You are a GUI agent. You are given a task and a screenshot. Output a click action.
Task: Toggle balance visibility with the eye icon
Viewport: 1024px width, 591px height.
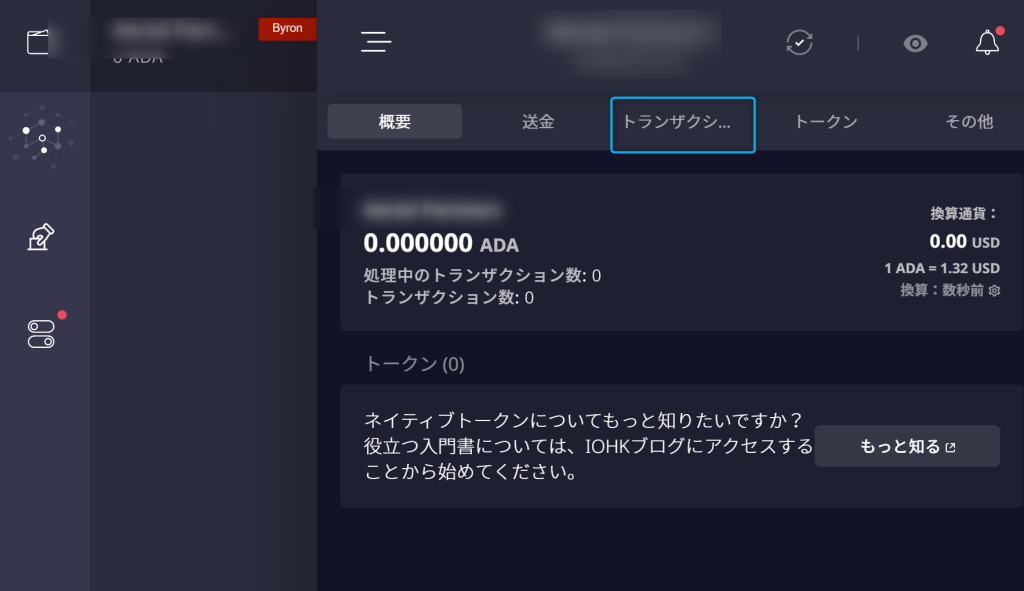[x=915, y=44]
